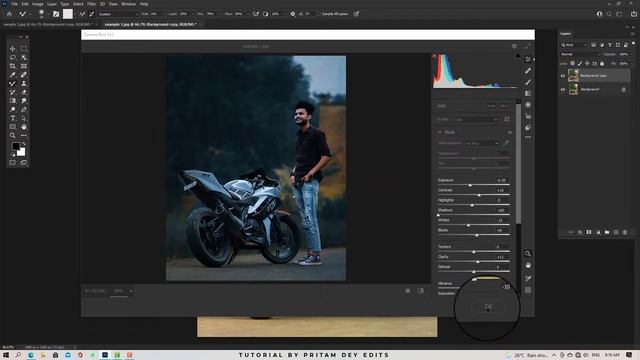Select the Pen tool
This screenshot has height=360, width=640.
[24, 109]
